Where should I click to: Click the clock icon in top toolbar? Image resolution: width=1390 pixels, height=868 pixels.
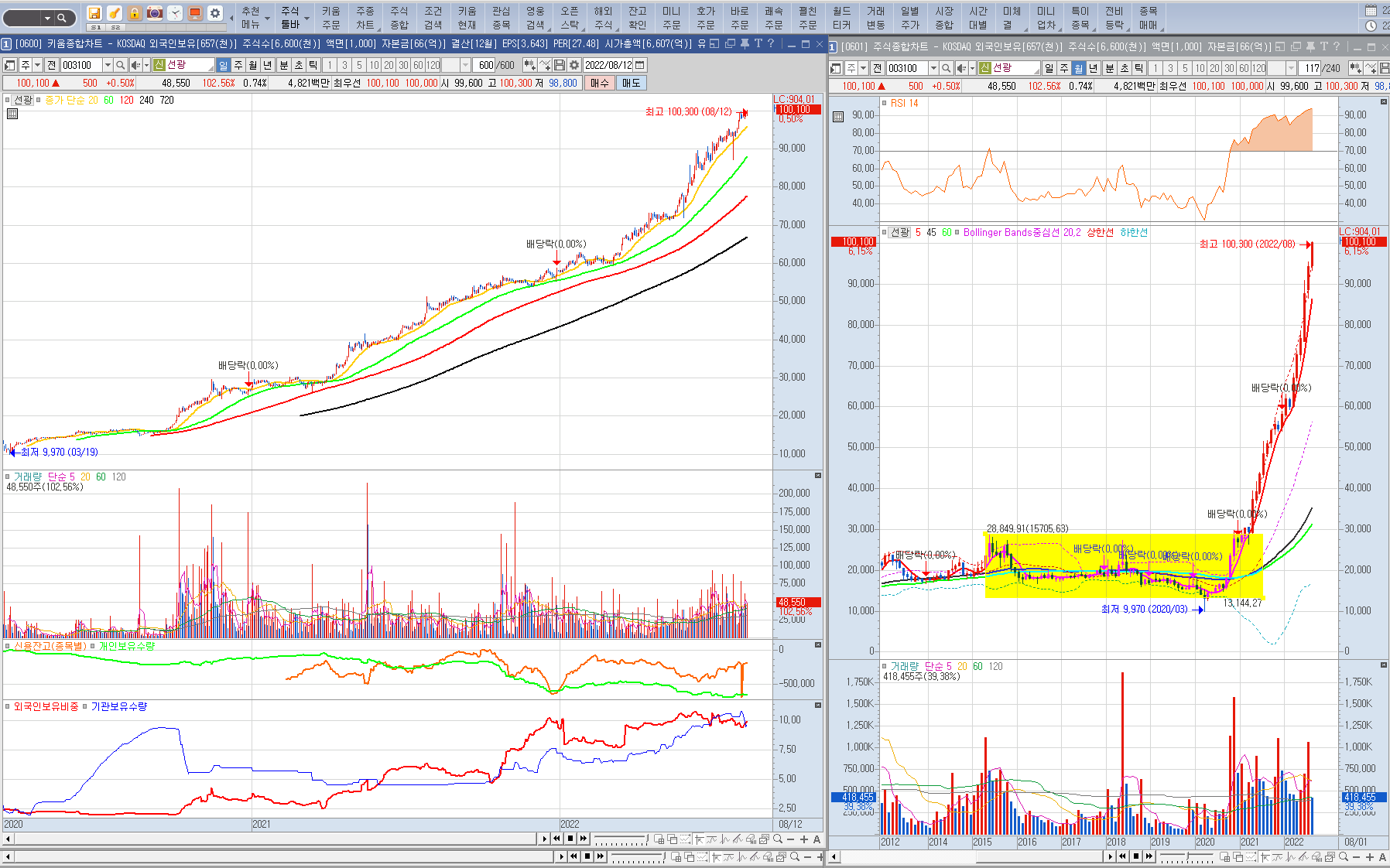point(175,13)
